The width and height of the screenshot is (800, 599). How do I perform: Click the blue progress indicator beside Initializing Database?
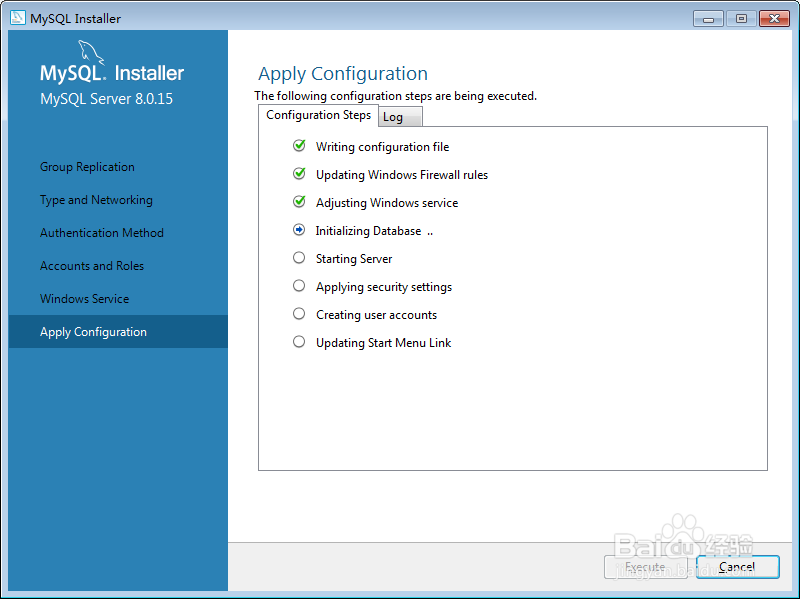299,230
